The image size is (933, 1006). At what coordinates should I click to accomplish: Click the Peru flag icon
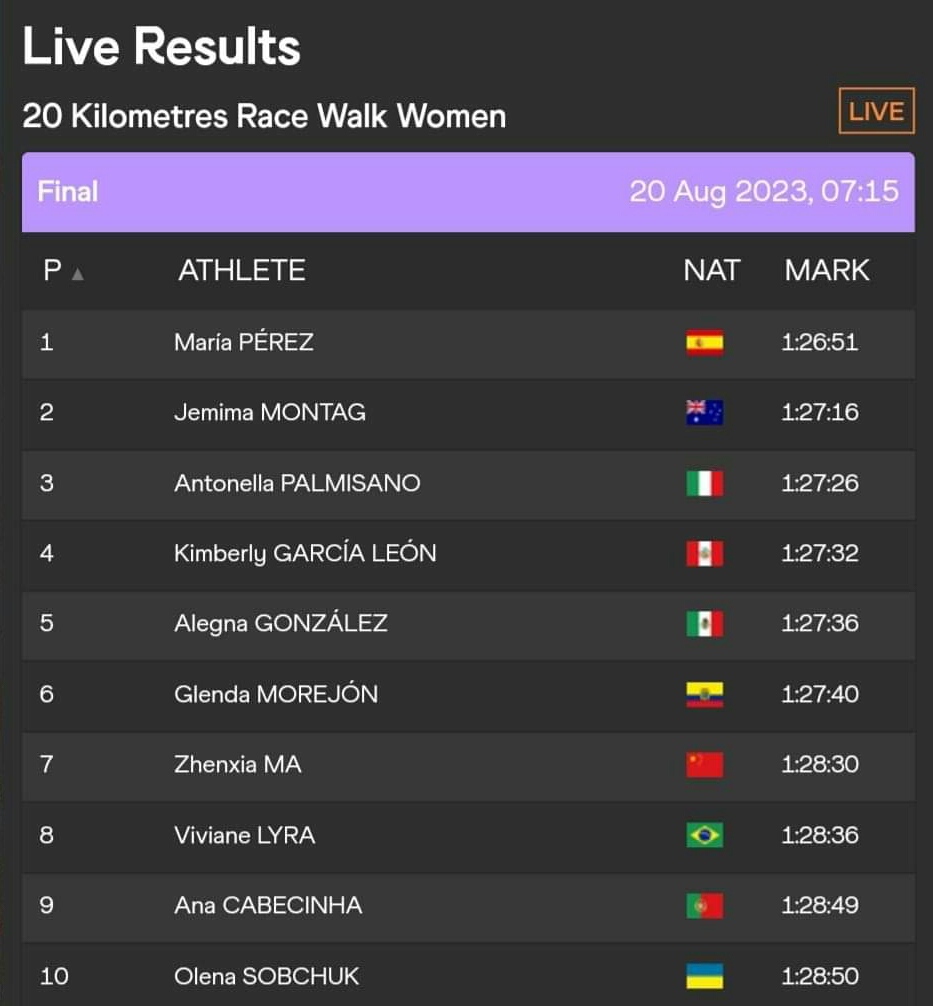tap(704, 553)
